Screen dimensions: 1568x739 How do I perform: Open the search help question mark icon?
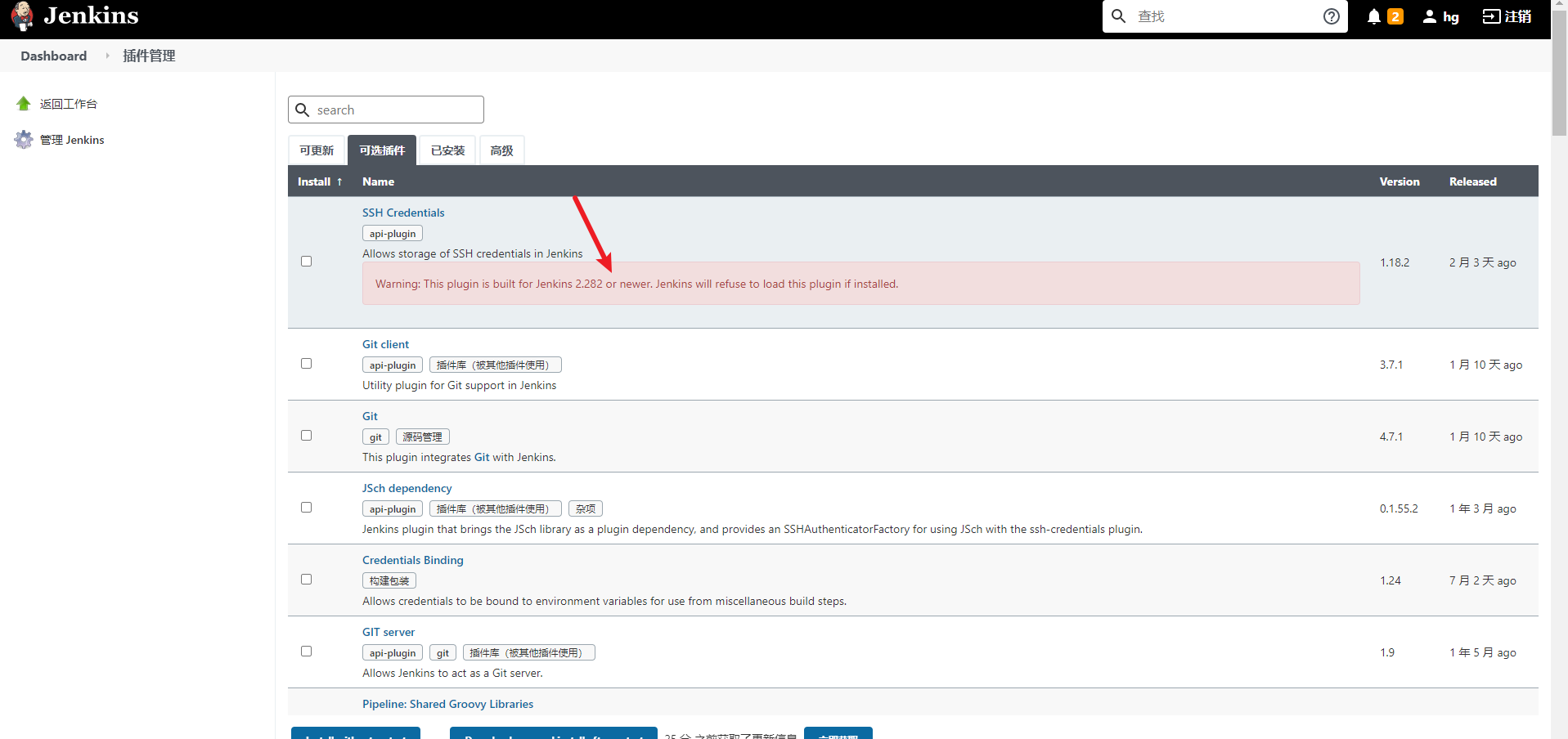1332,16
